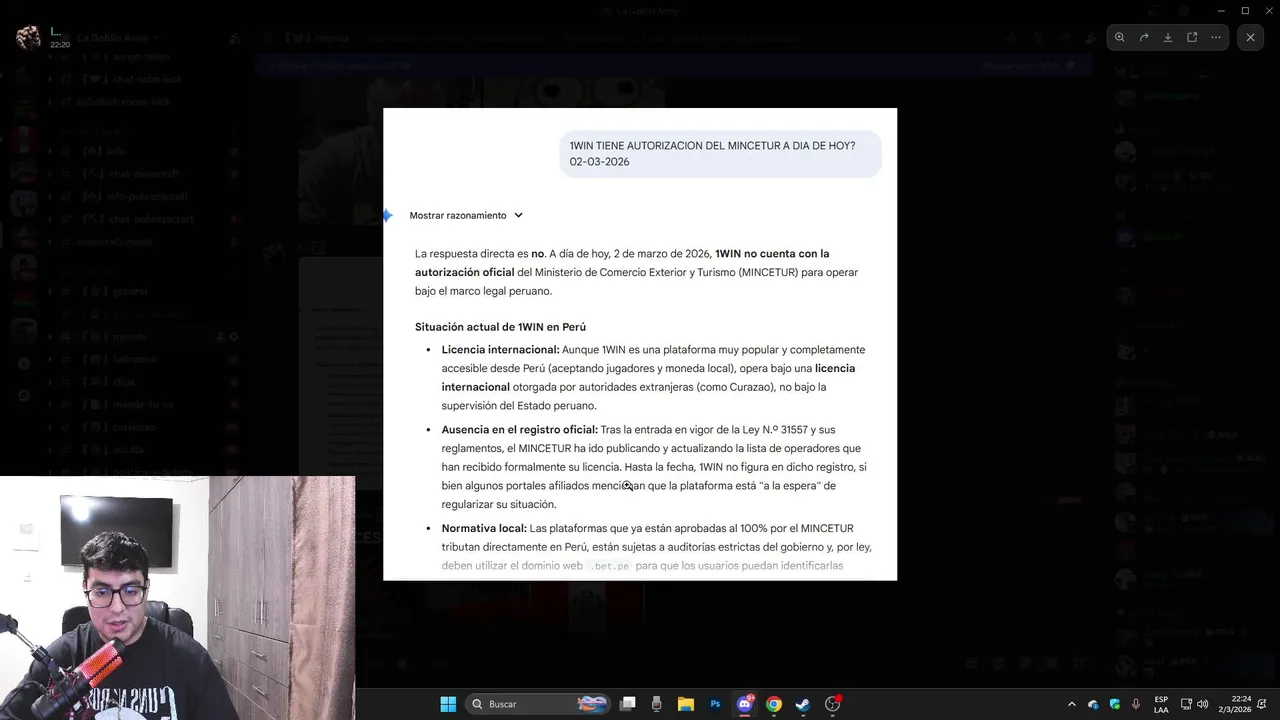The width and height of the screenshot is (1280, 720).
Task: Click the bold label 'Ausencia en el registro oficial:'
Action: click(x=519, y=430)
